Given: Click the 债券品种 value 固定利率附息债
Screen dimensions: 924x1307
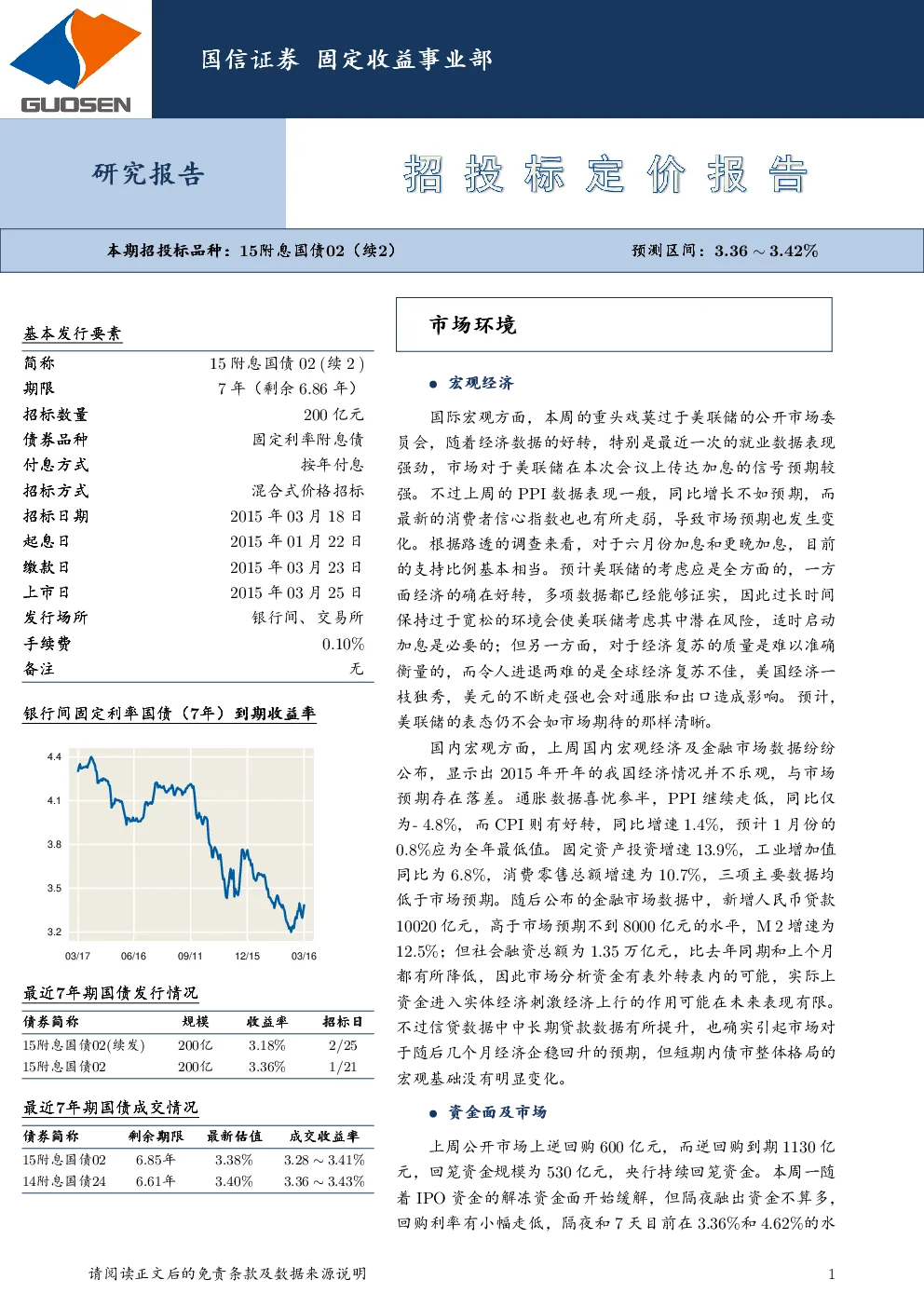Looking at the screenshot, I should (x=308, y=440).
